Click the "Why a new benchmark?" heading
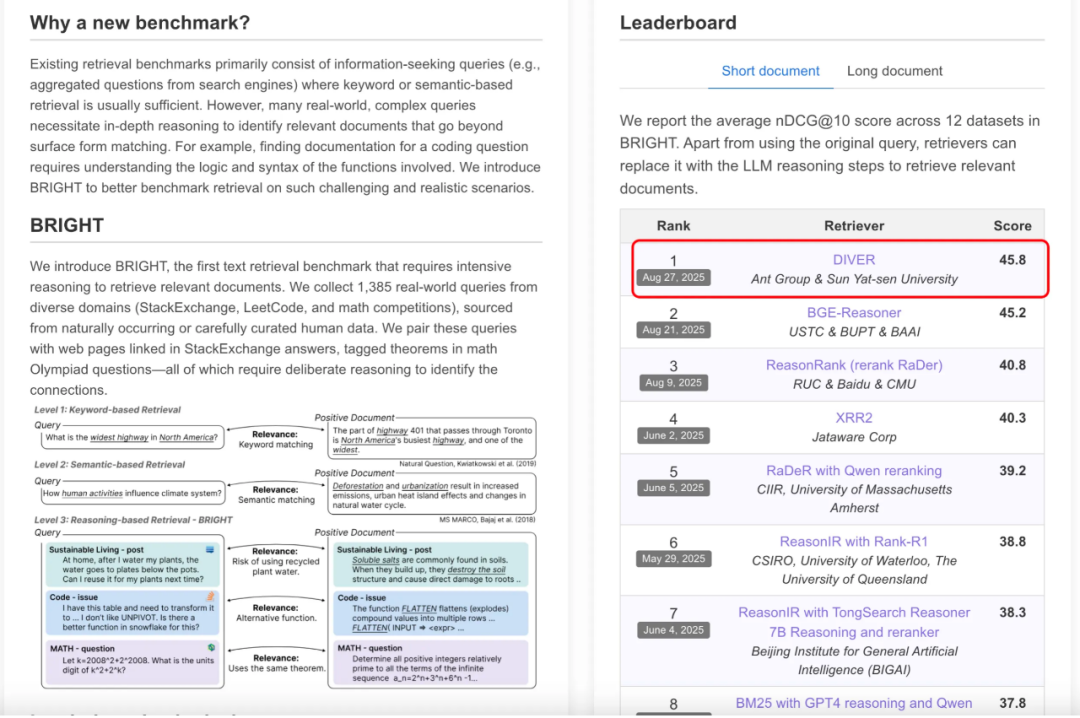Screen dimensions: 1080x718 coord(140,23)
